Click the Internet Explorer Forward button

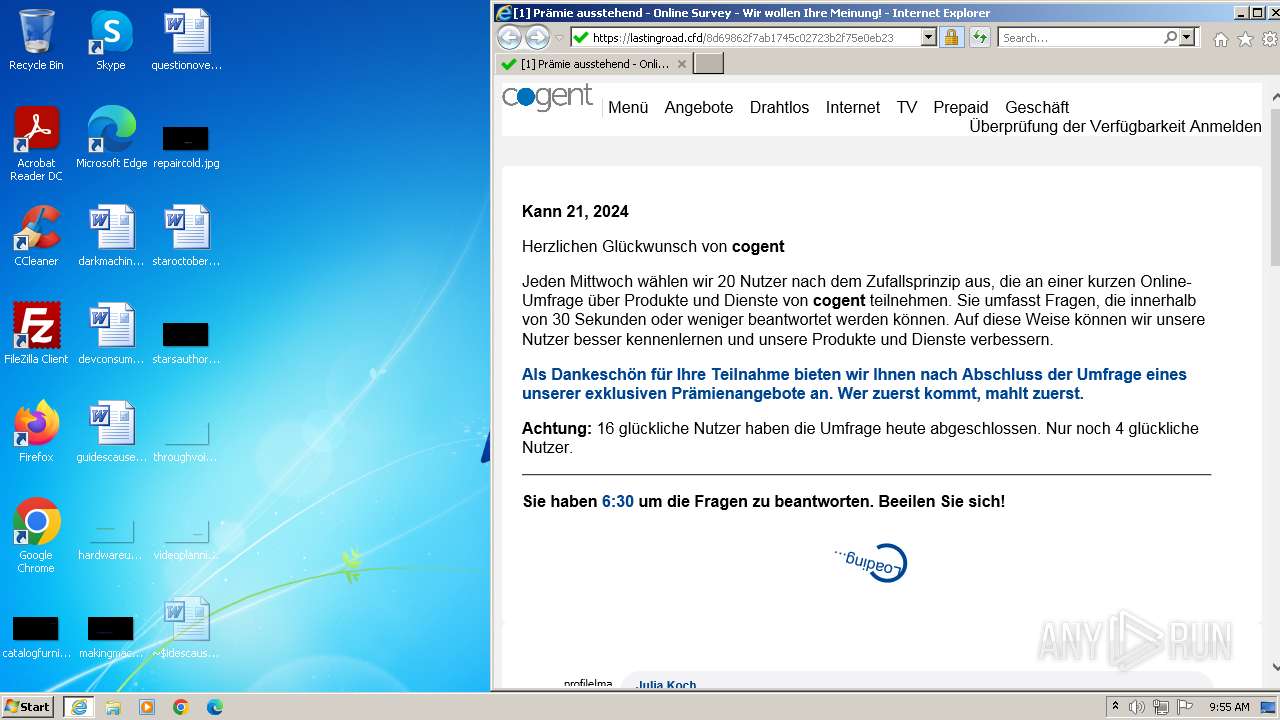click(537, 37)
